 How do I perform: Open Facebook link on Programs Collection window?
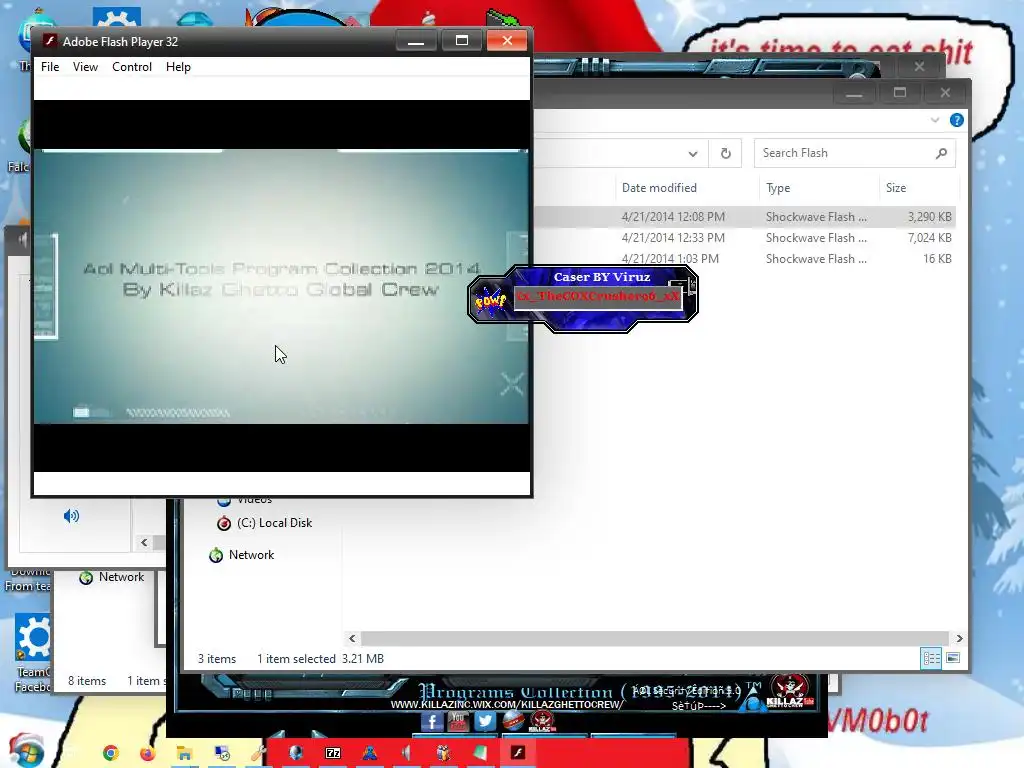coord(432,721)
